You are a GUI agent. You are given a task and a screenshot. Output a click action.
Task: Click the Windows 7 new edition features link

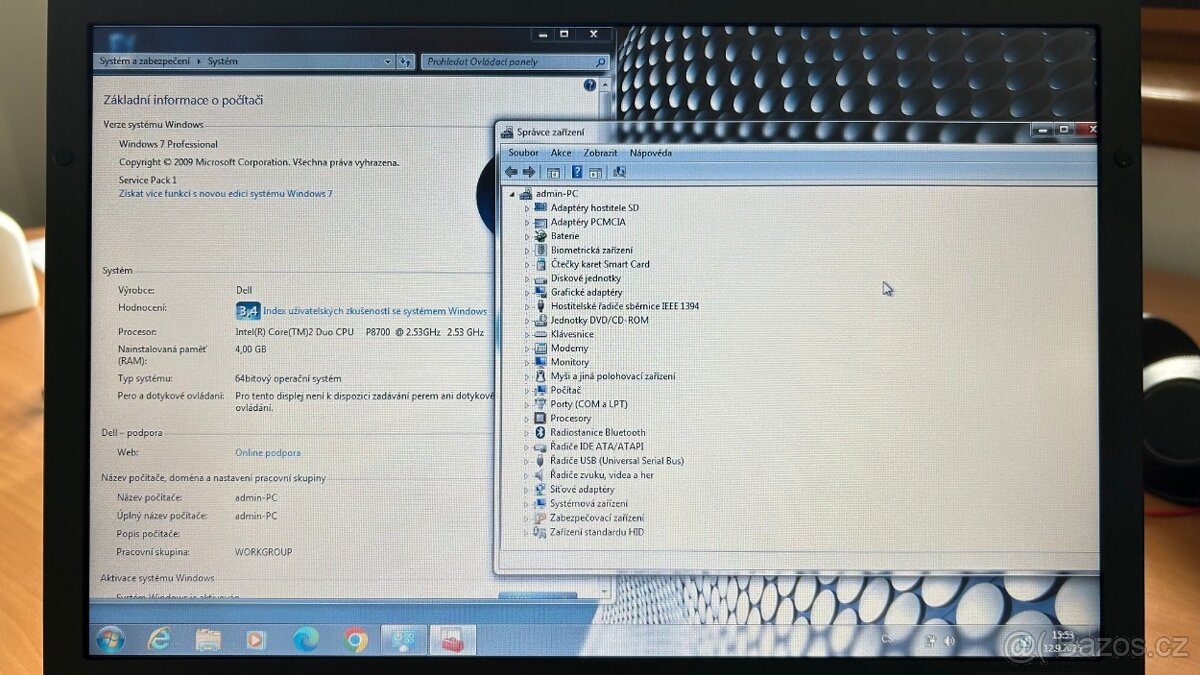click(x=225, y=194)
